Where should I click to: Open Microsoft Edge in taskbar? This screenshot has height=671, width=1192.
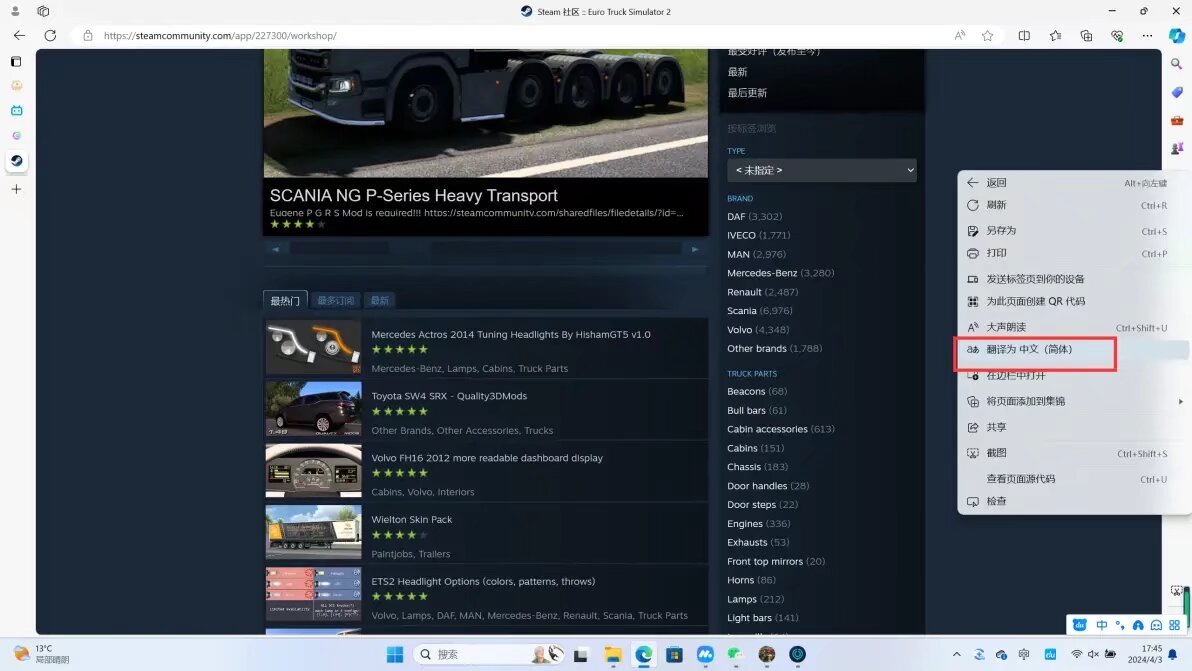coord(644,654)
